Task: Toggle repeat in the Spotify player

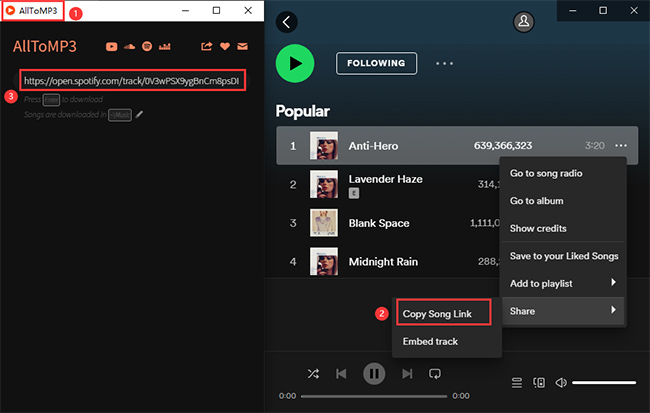Action: [435, 374]
